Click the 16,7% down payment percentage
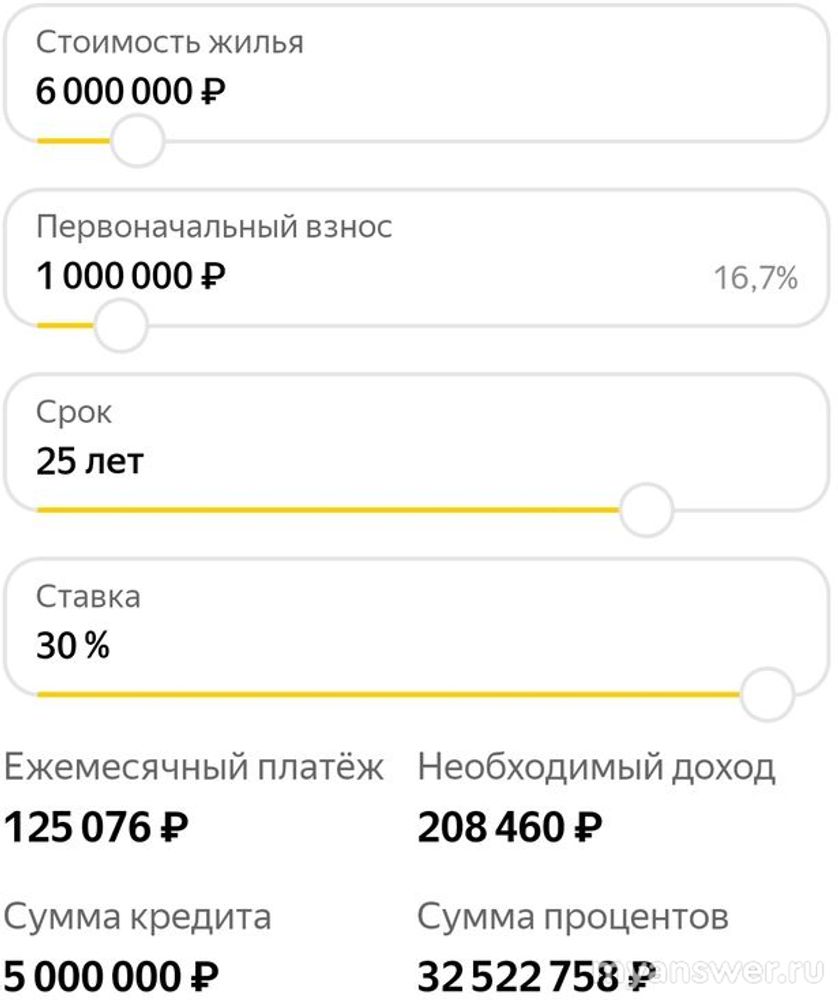 tap(755, 278)
